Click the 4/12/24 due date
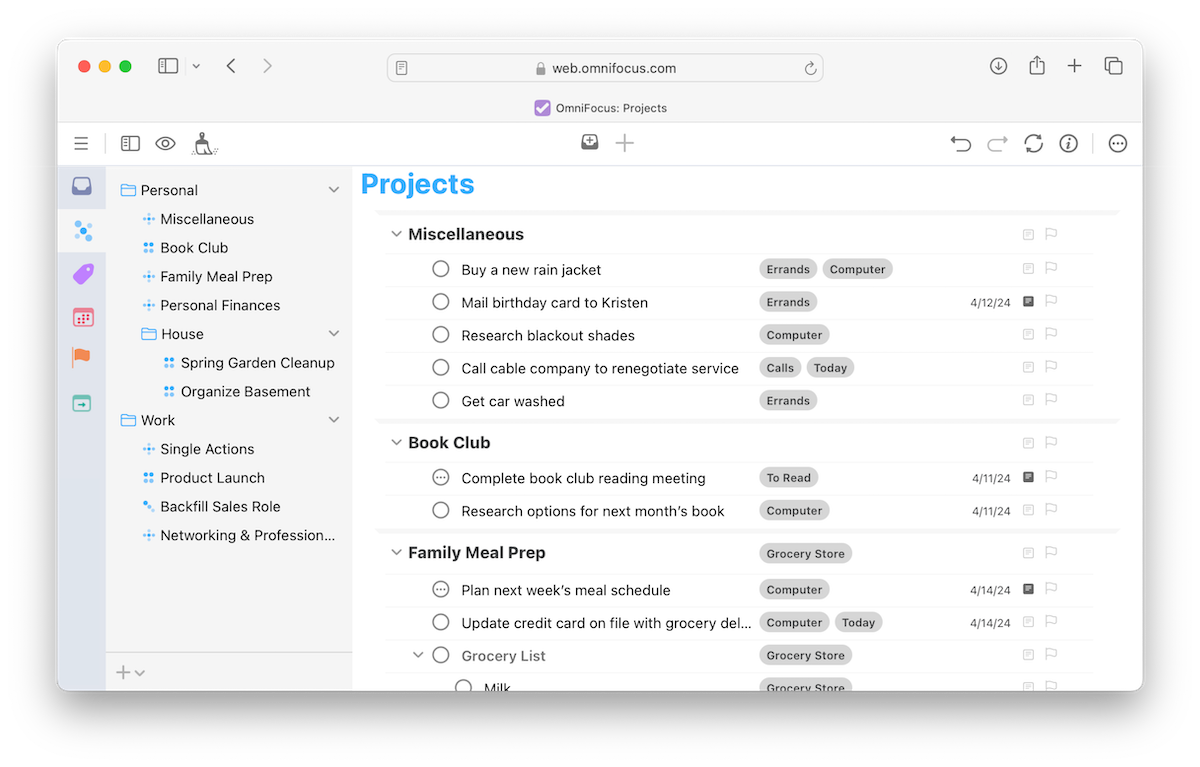This screenshot has width=1200, height=767. pos(990,302)
